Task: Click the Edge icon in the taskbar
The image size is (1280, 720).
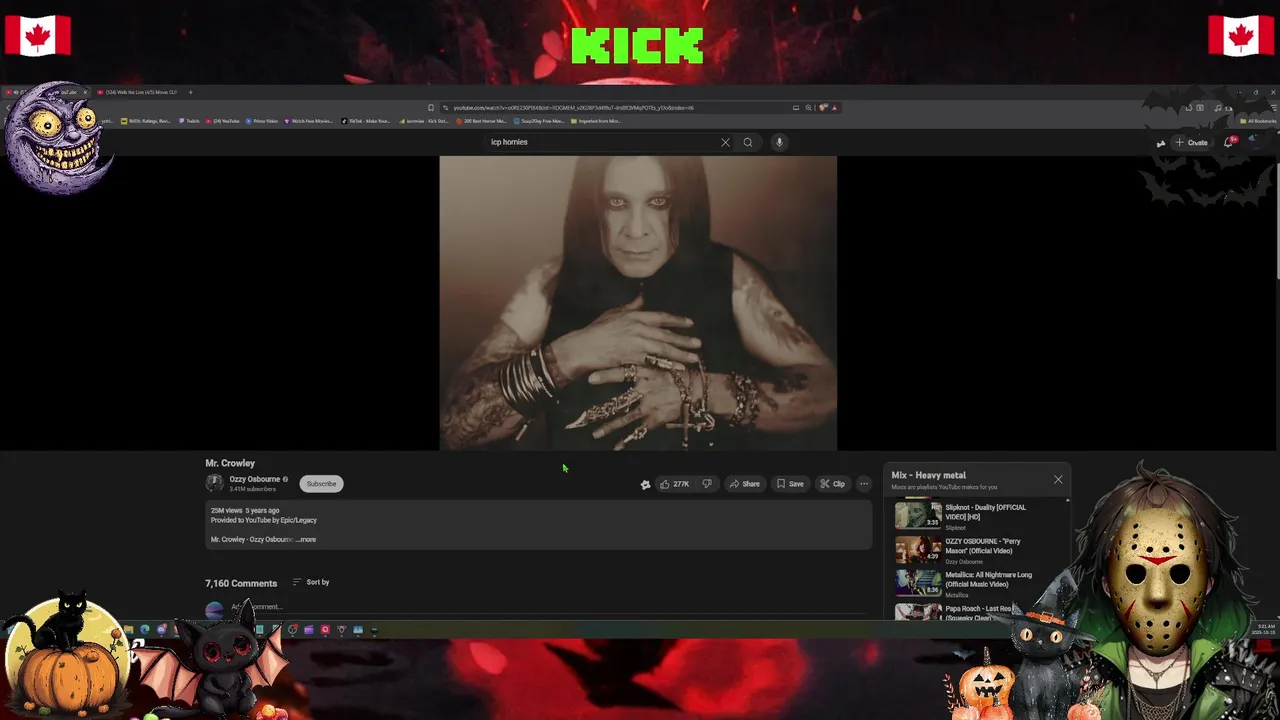Action: coord(145,630)
